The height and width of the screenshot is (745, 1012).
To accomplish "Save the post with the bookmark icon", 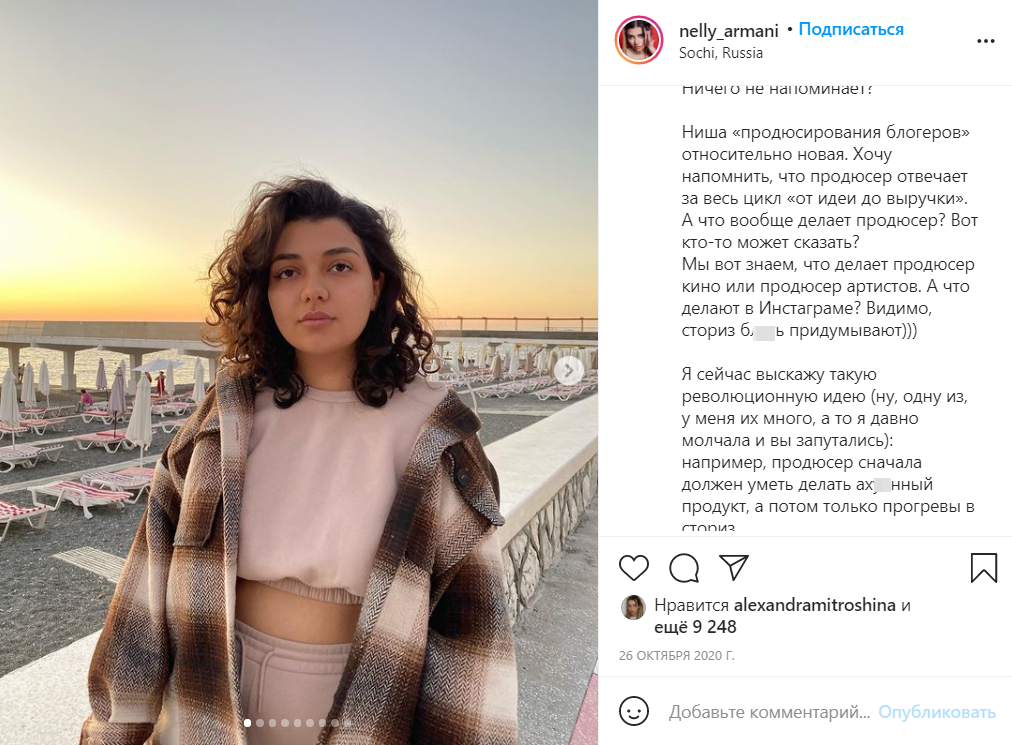I will [984, 568].
